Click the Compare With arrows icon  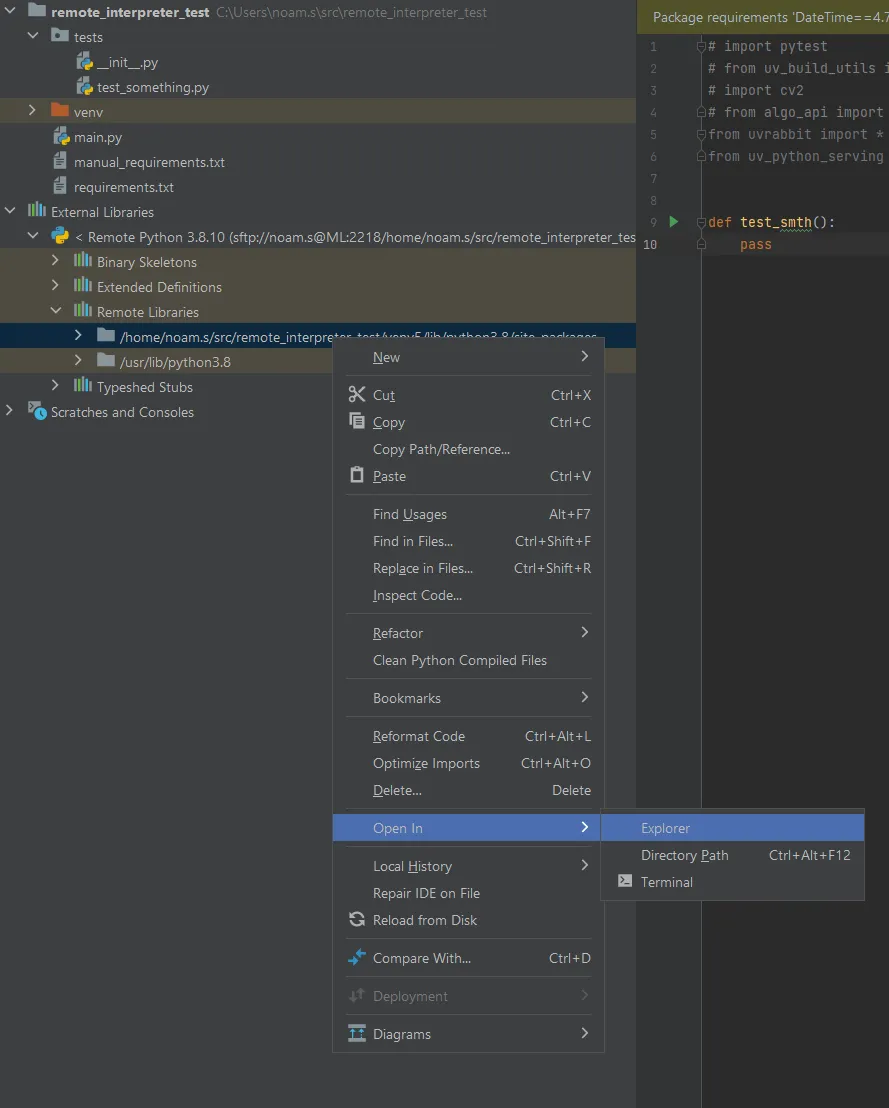(357, 957)
